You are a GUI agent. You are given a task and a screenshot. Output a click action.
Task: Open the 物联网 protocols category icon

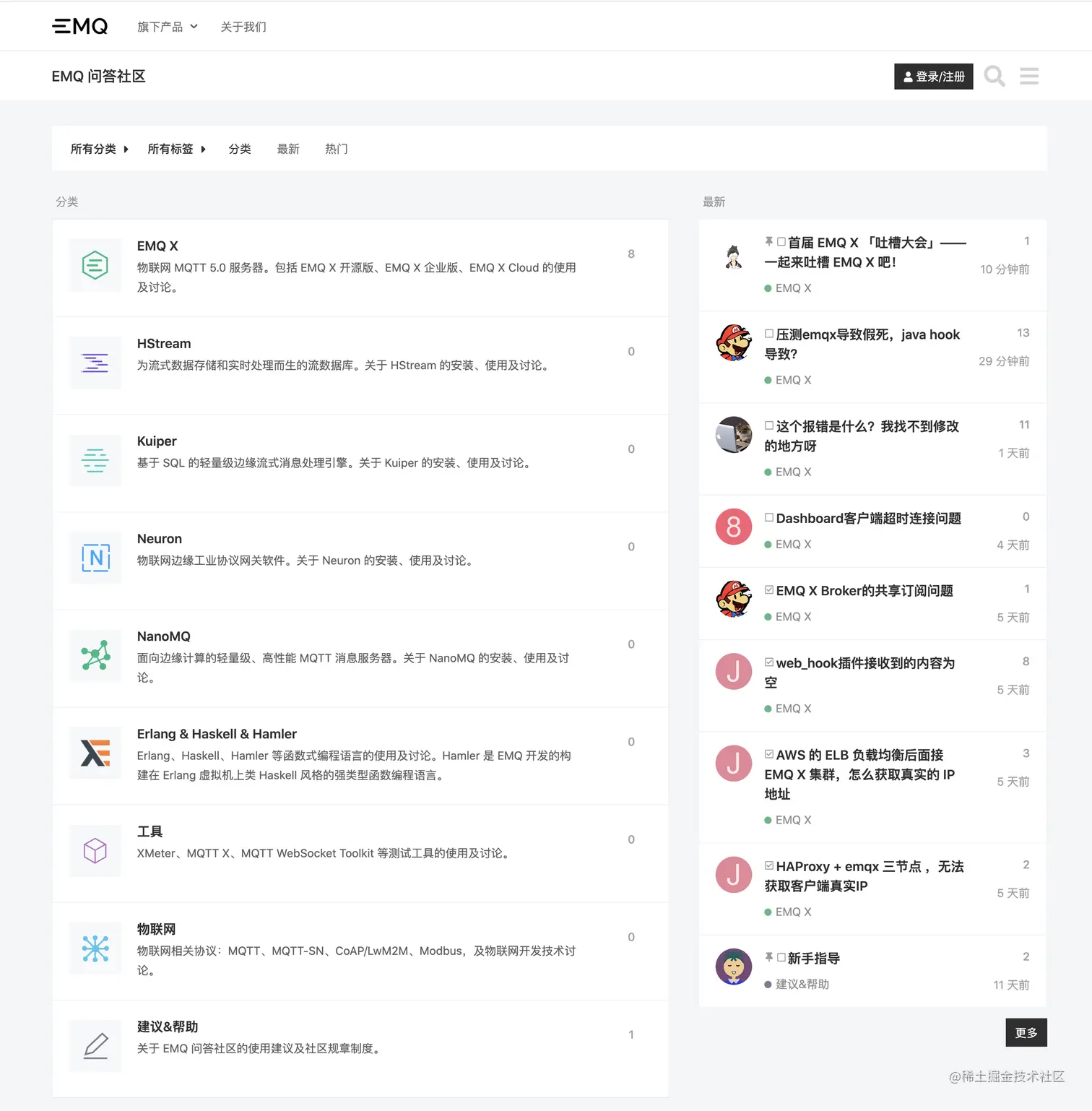click(x=95, y=948)
